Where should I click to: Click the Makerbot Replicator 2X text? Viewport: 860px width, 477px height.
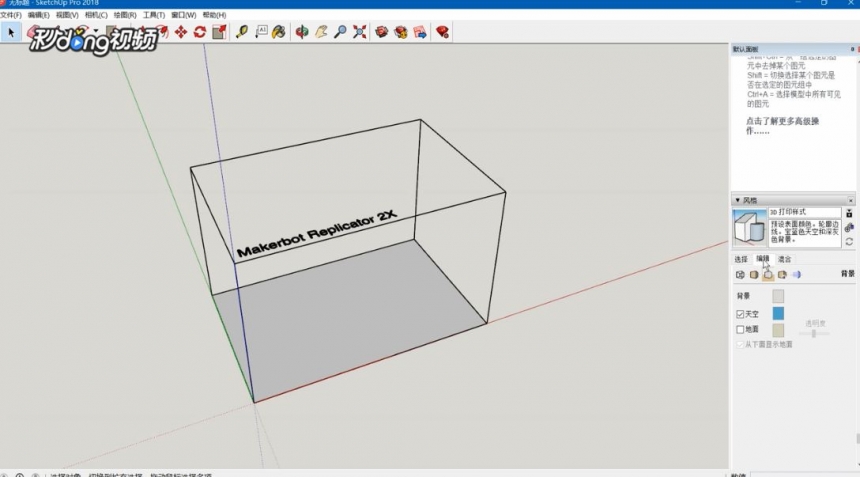click(316, 234)
